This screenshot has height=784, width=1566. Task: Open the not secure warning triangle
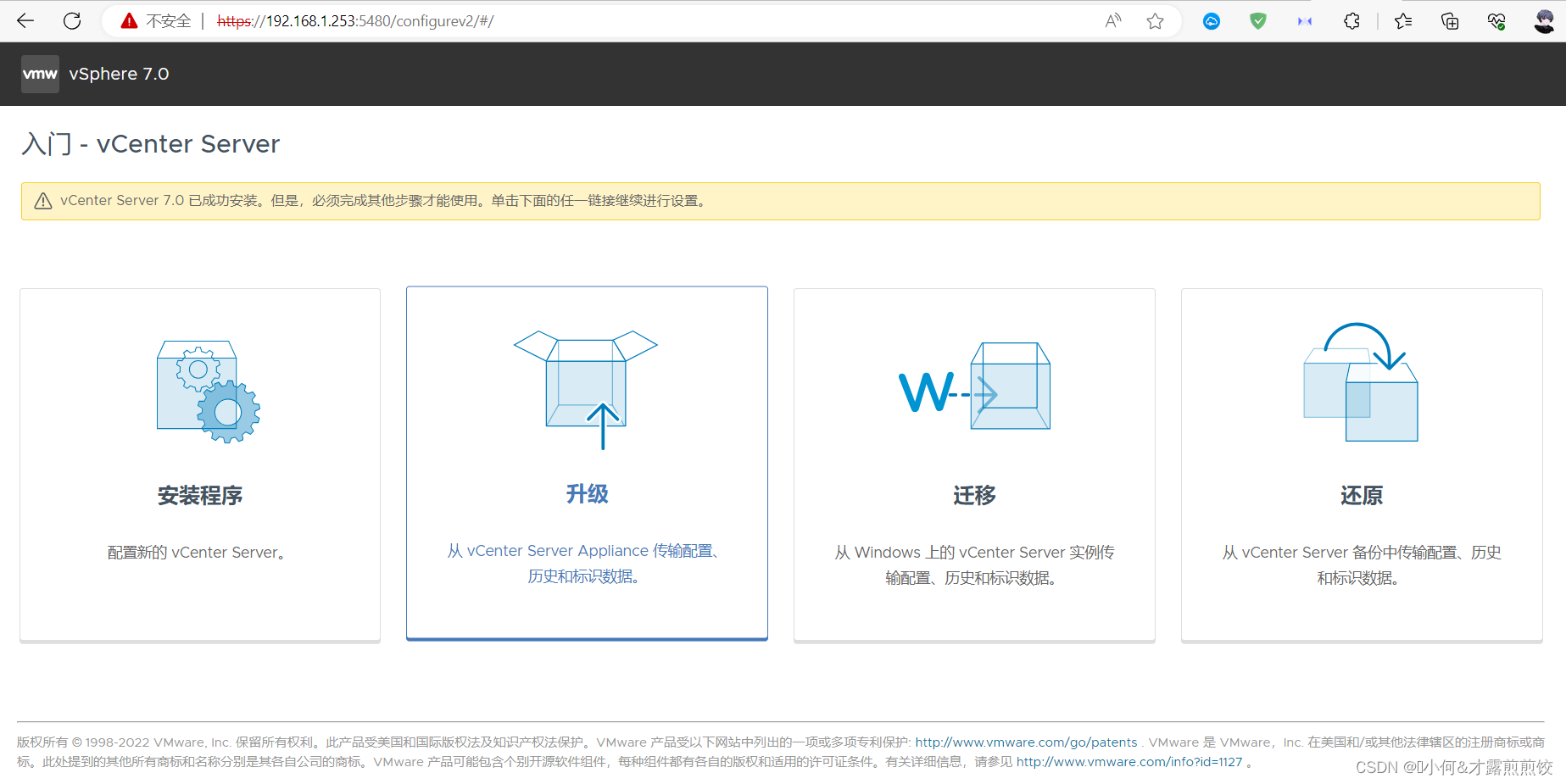coord(129,21)
